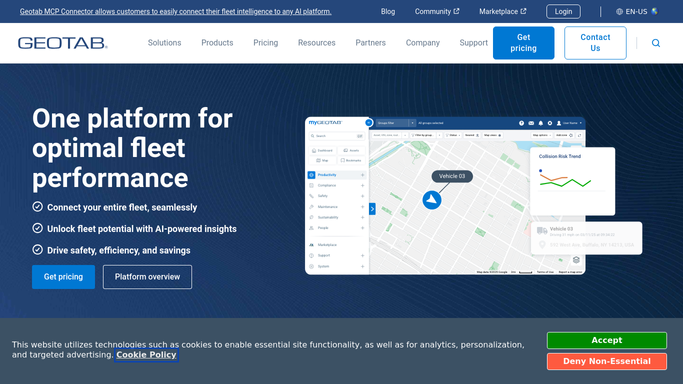Click the globe icon beside EN-US
The image size is (683, 384).
(619, 12)
